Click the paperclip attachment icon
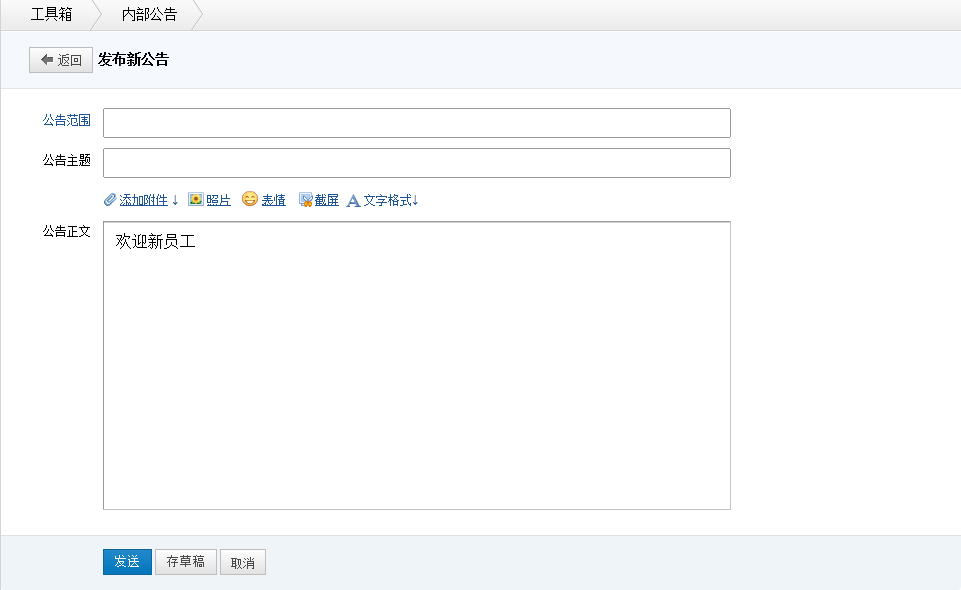Image resolution: width=961 pixels, height=590 pixels. [110, 200]
